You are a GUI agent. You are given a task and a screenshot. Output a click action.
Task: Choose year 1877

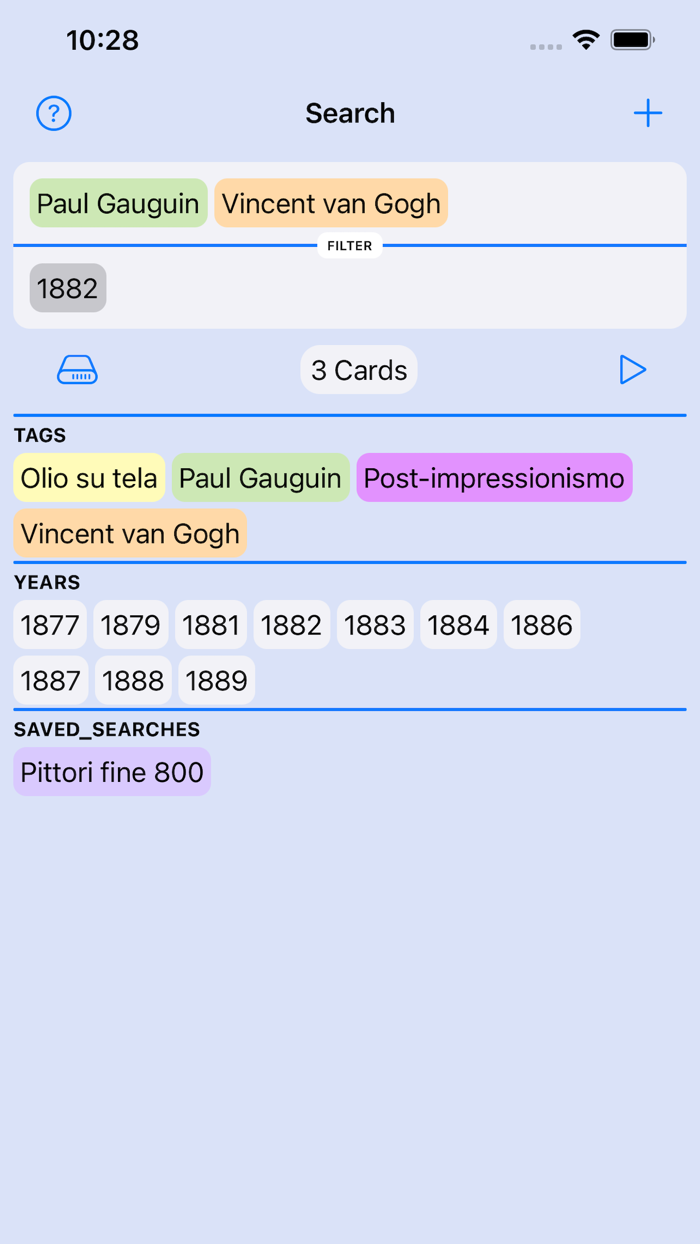[x=50, y=625]
